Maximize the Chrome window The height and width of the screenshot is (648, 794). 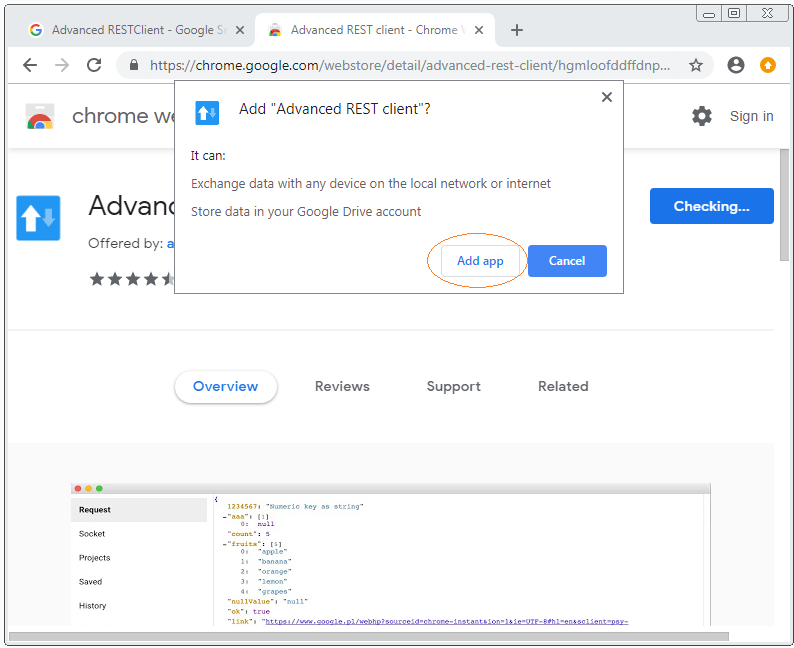point(734,14)
